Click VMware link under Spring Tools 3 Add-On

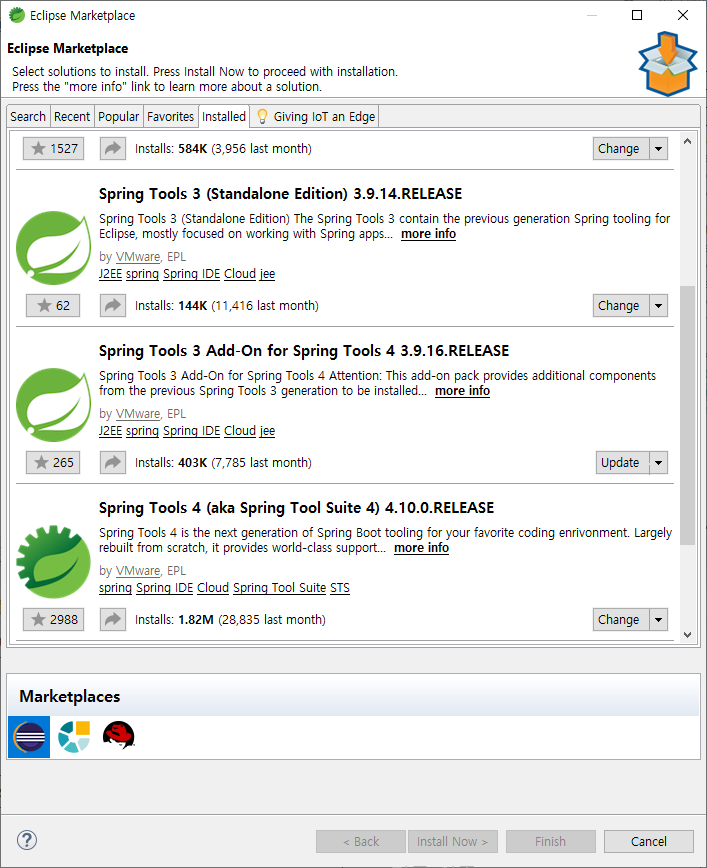coord(138,414)
